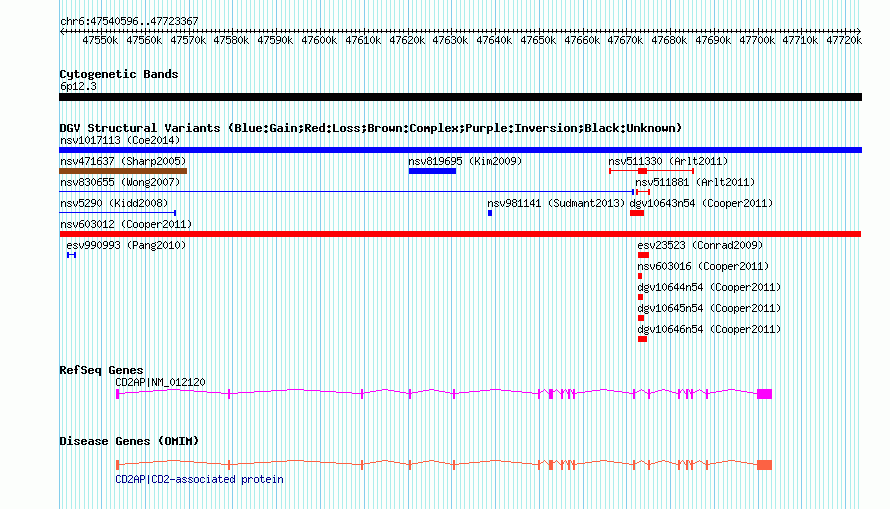The width and height of the screenshot is (890, 509).
Task: Click the large pink last exon of CD2AP
Action: 765,394
